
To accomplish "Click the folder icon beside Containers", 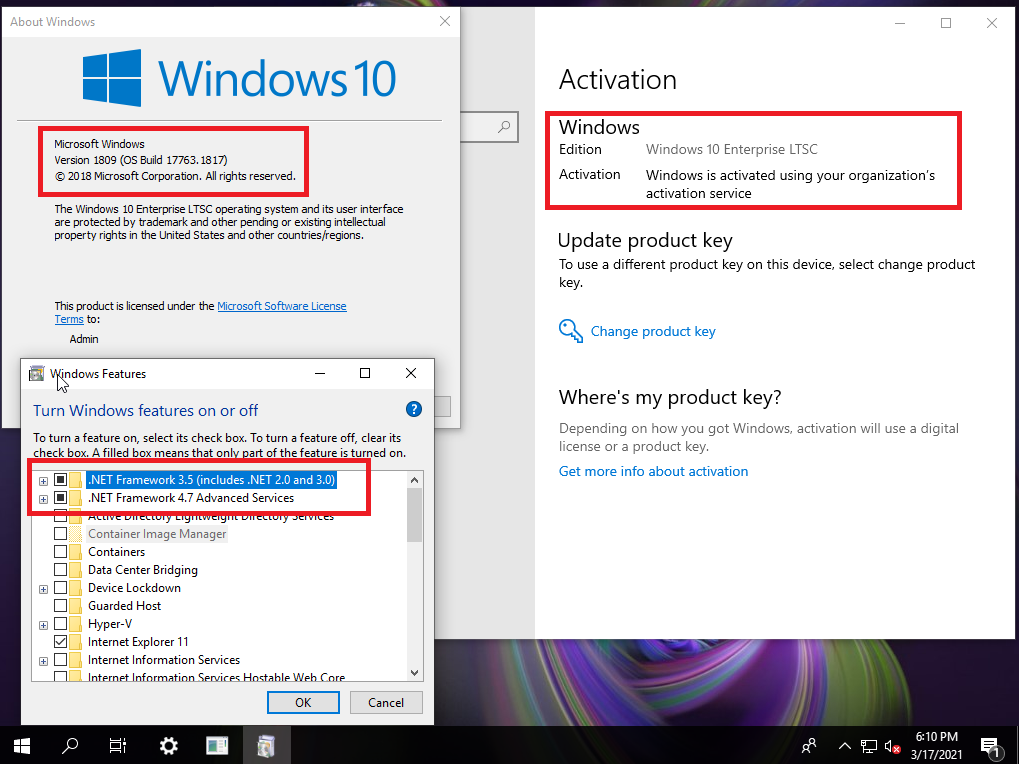I will coord(77,552).
